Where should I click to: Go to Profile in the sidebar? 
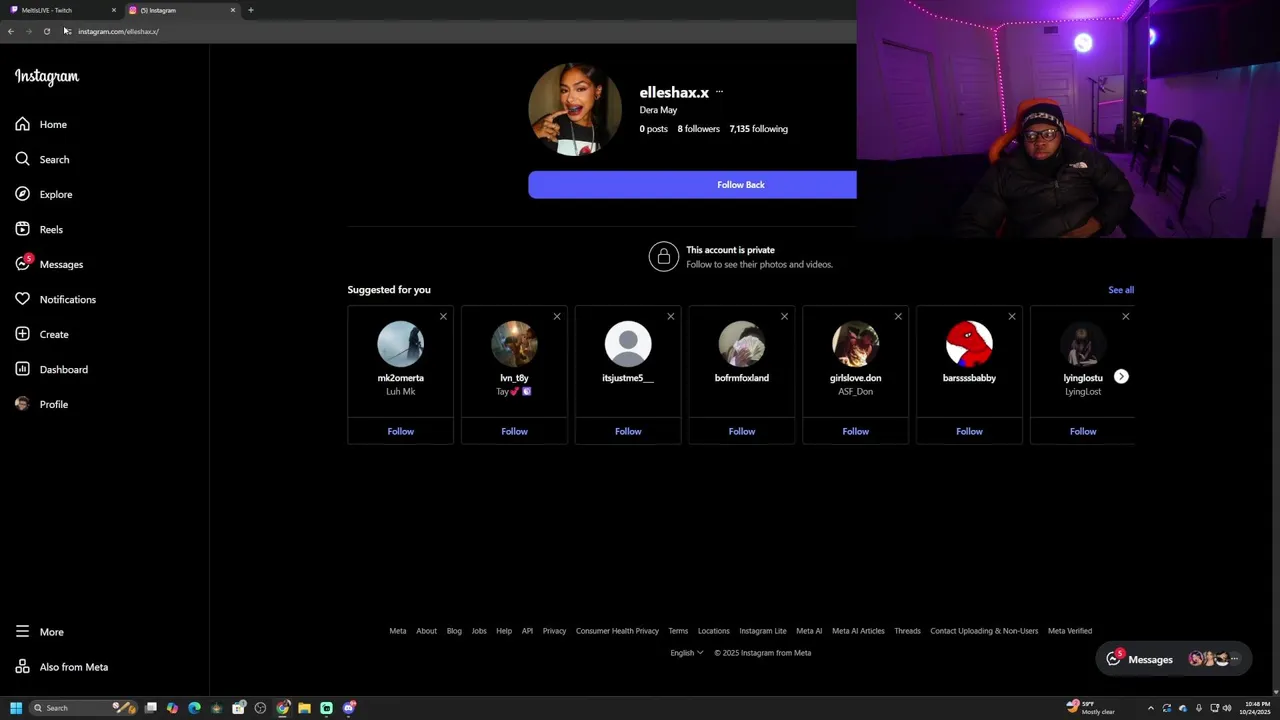[x=41, y=405]
